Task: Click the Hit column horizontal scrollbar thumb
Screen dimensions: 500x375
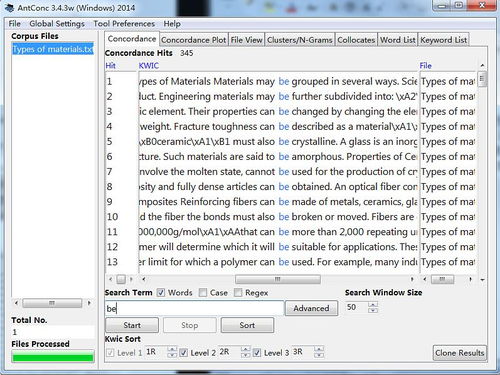Action: [x=121, y=279]
